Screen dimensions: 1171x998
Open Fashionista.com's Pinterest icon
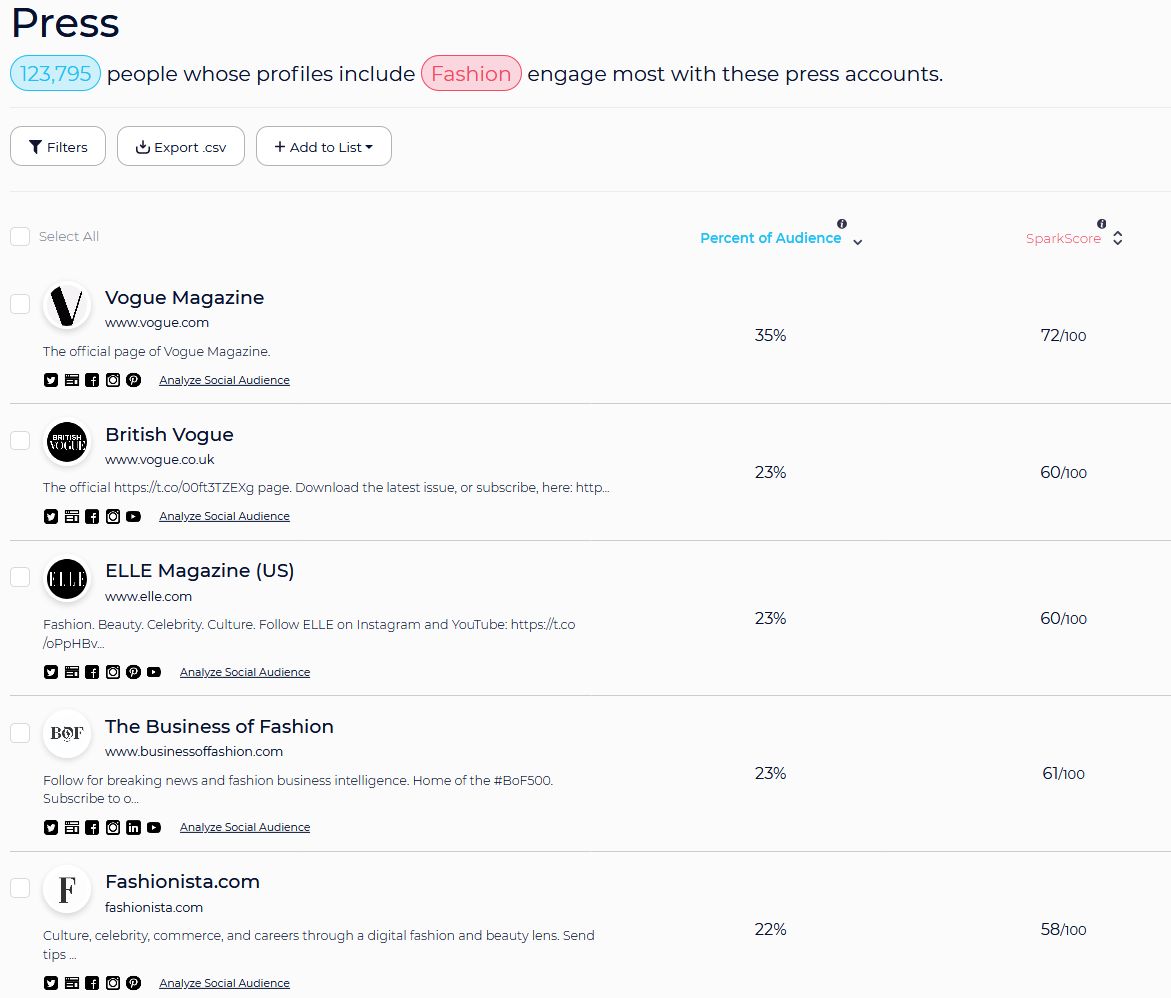[x=133, y=983]
